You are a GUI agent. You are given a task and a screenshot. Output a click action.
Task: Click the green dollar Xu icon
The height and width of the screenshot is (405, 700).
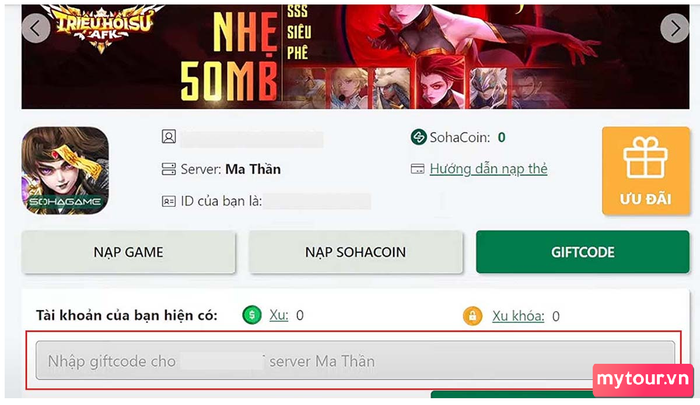click(252, 315)
